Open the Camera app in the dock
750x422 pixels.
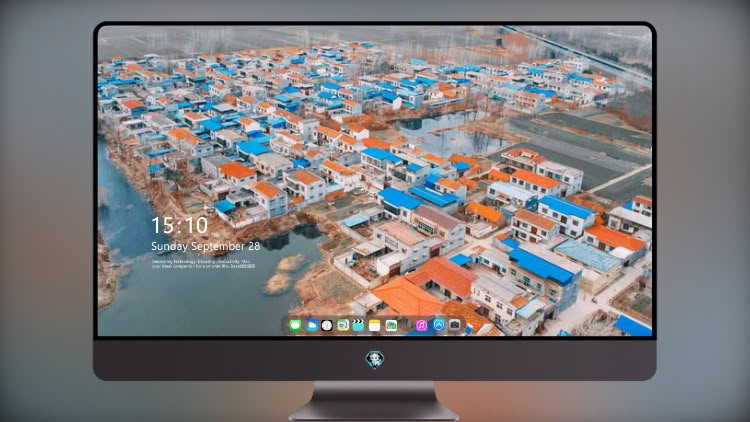pyautogui.click(x=455, y=325)
